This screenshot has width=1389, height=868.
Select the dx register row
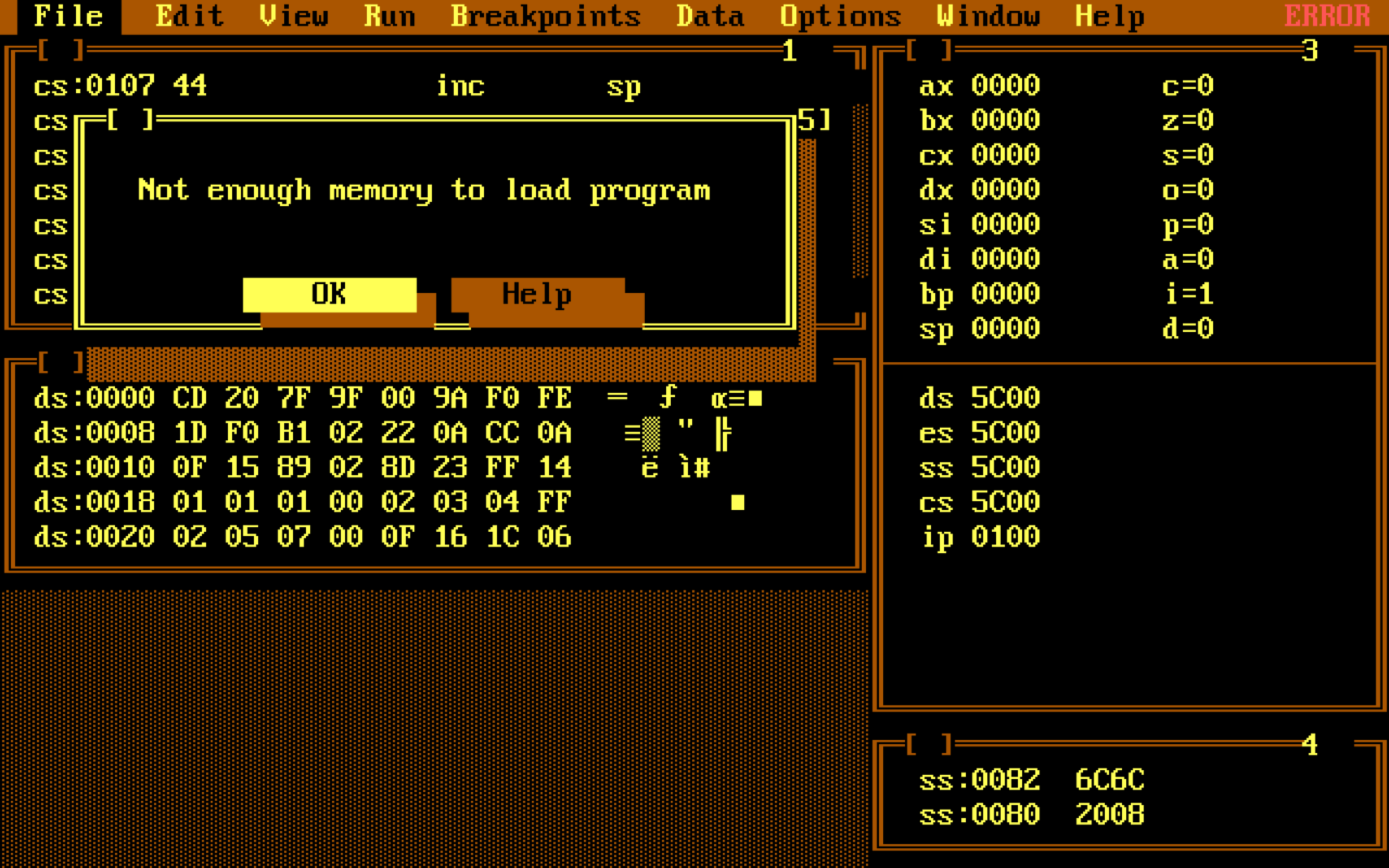979,190
